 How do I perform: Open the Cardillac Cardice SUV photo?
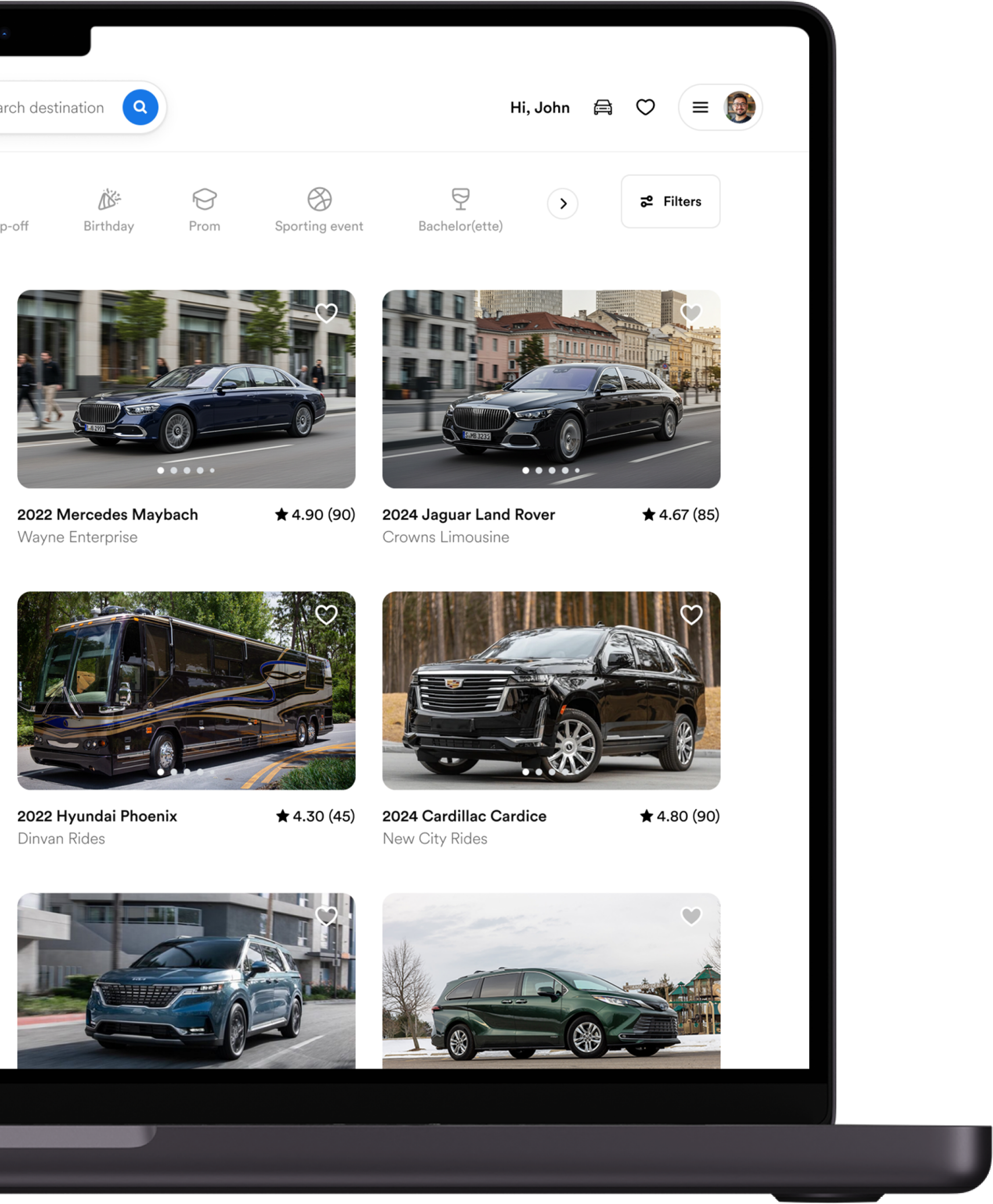tap(551, 691)
